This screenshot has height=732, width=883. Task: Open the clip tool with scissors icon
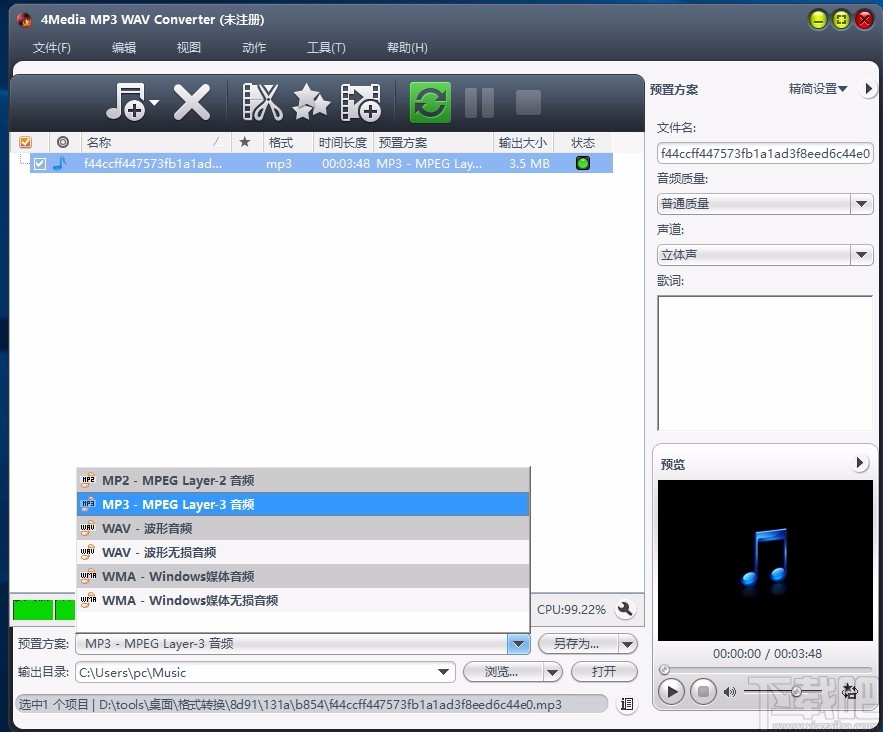(x=262, y=101)
